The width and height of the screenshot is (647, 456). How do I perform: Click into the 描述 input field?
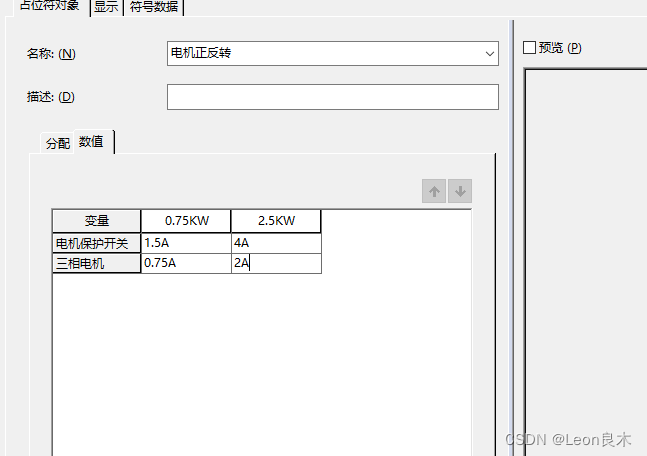pos(332,97)
